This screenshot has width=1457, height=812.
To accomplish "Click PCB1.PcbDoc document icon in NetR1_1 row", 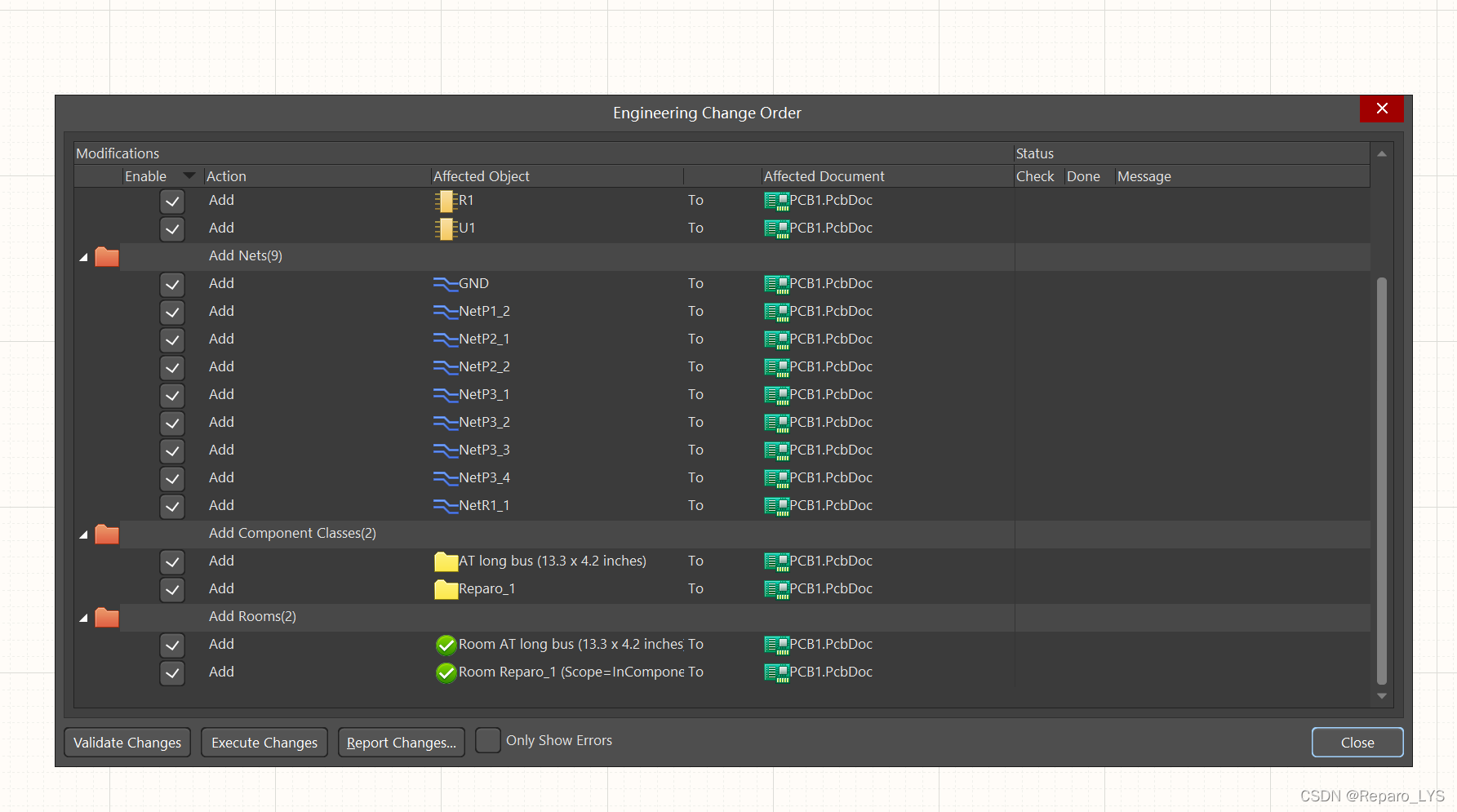I will 775,506.
